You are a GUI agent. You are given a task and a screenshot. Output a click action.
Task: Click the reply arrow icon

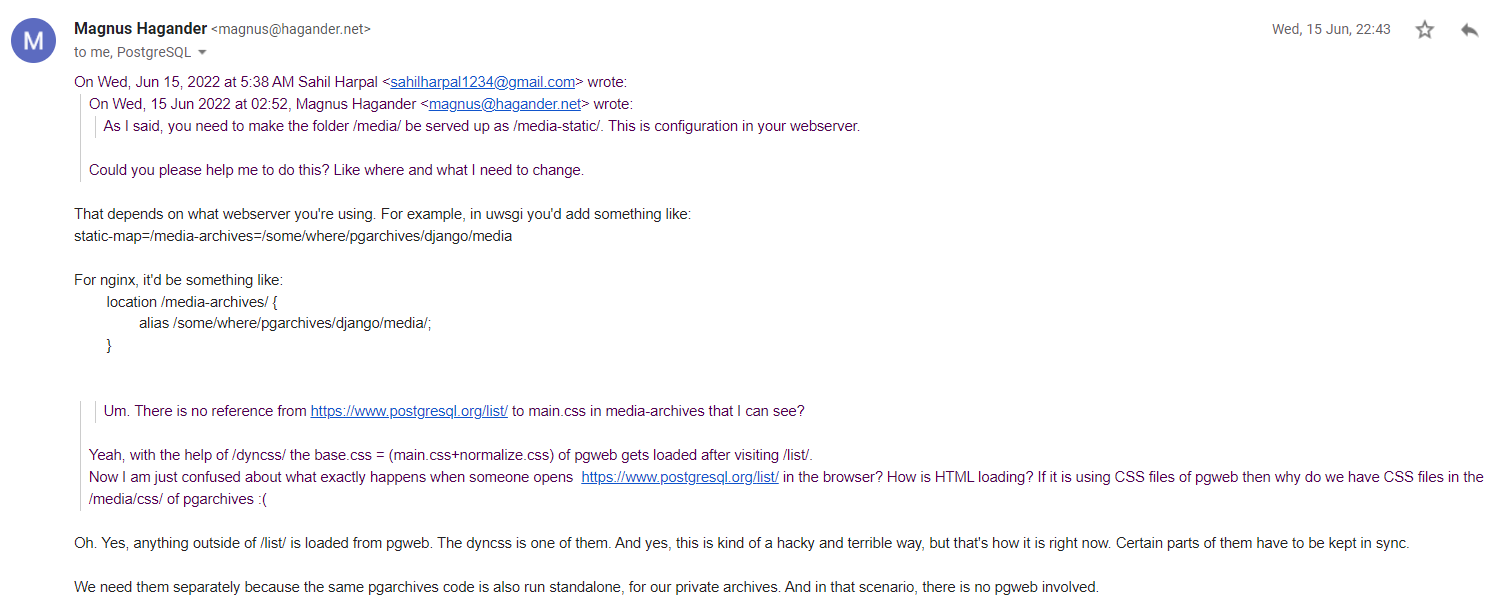click(1469, 30)
